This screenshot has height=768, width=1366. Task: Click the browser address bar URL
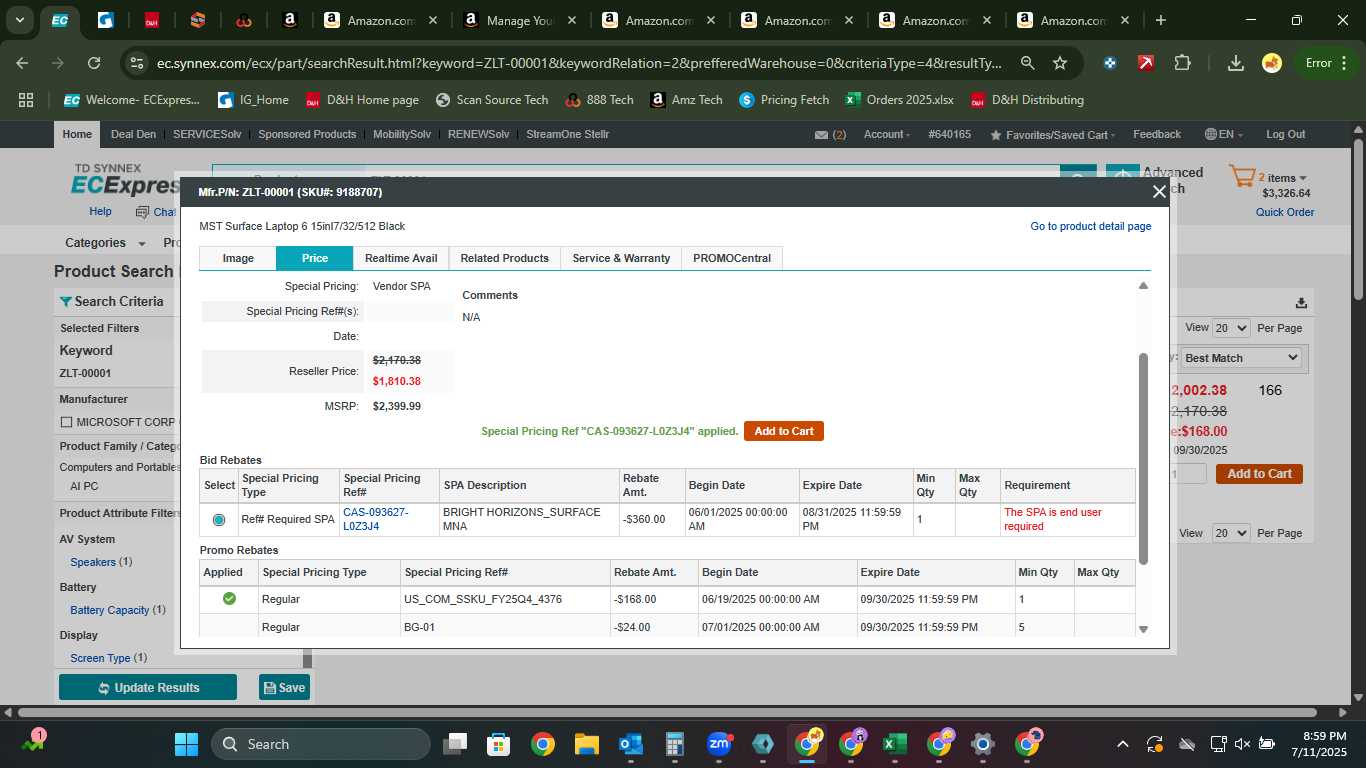pyautogui.click(x=580, y=63)
